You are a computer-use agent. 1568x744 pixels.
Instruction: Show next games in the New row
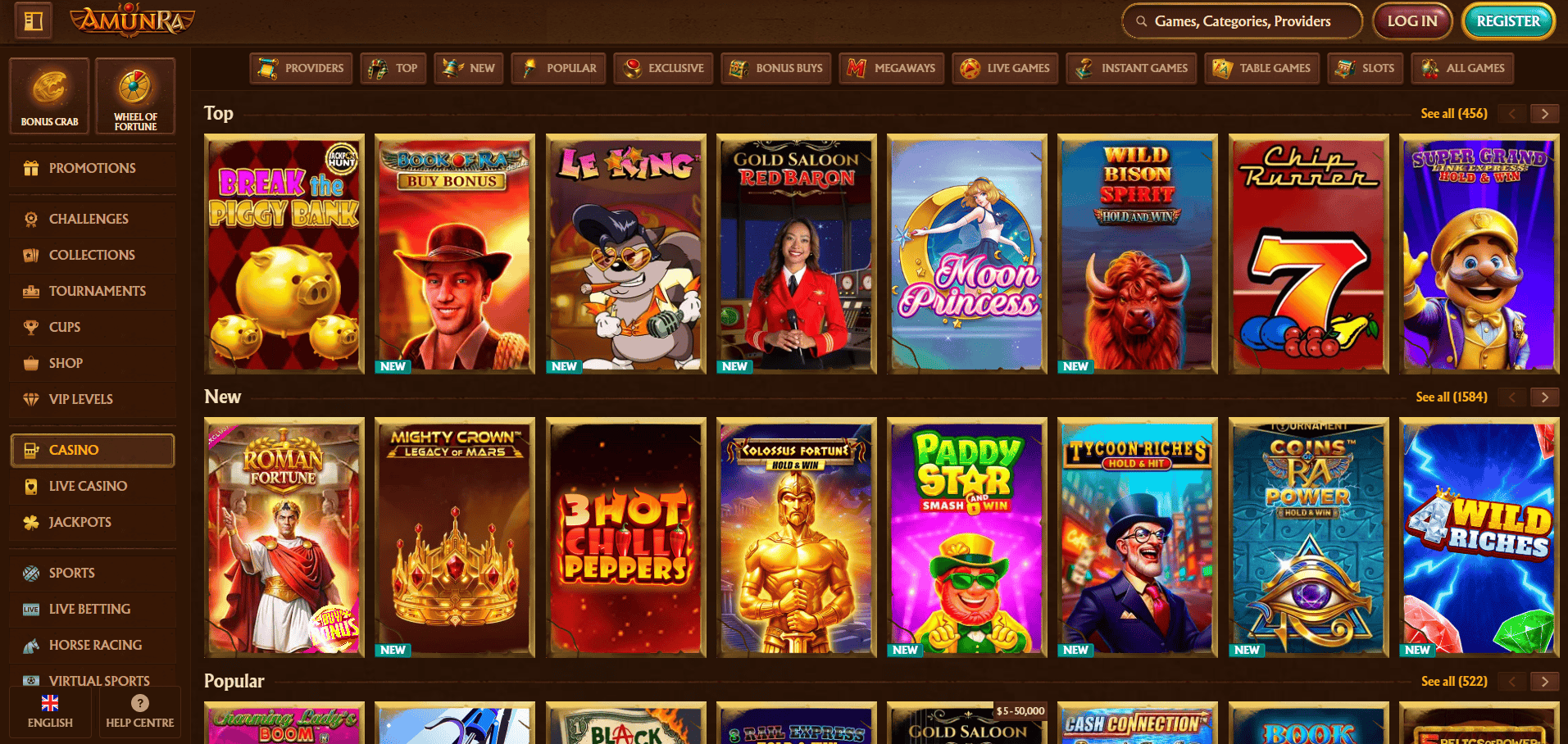[x=1545, y=397]
